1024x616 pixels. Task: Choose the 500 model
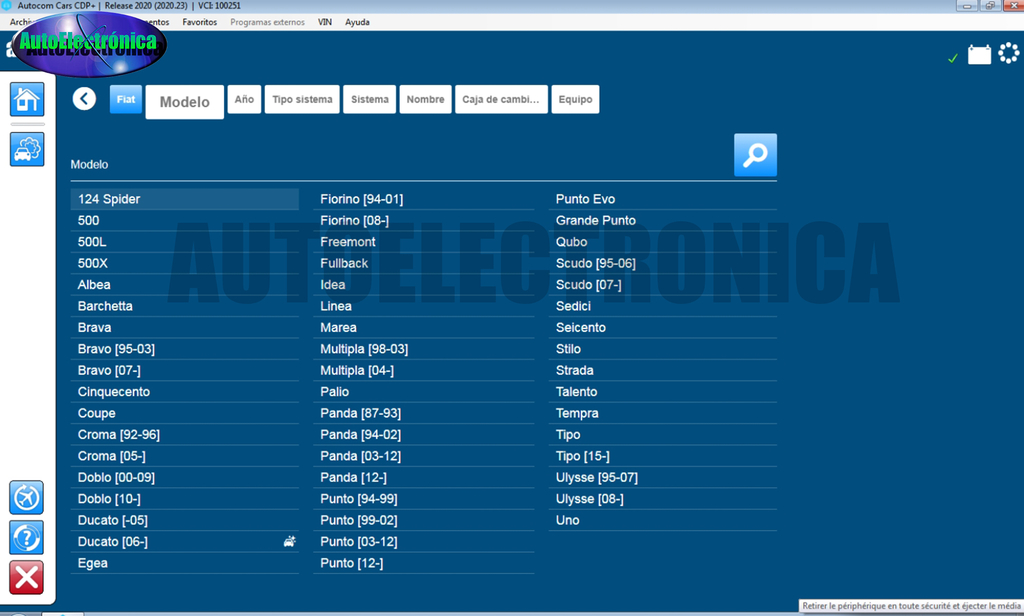(185, 221)
